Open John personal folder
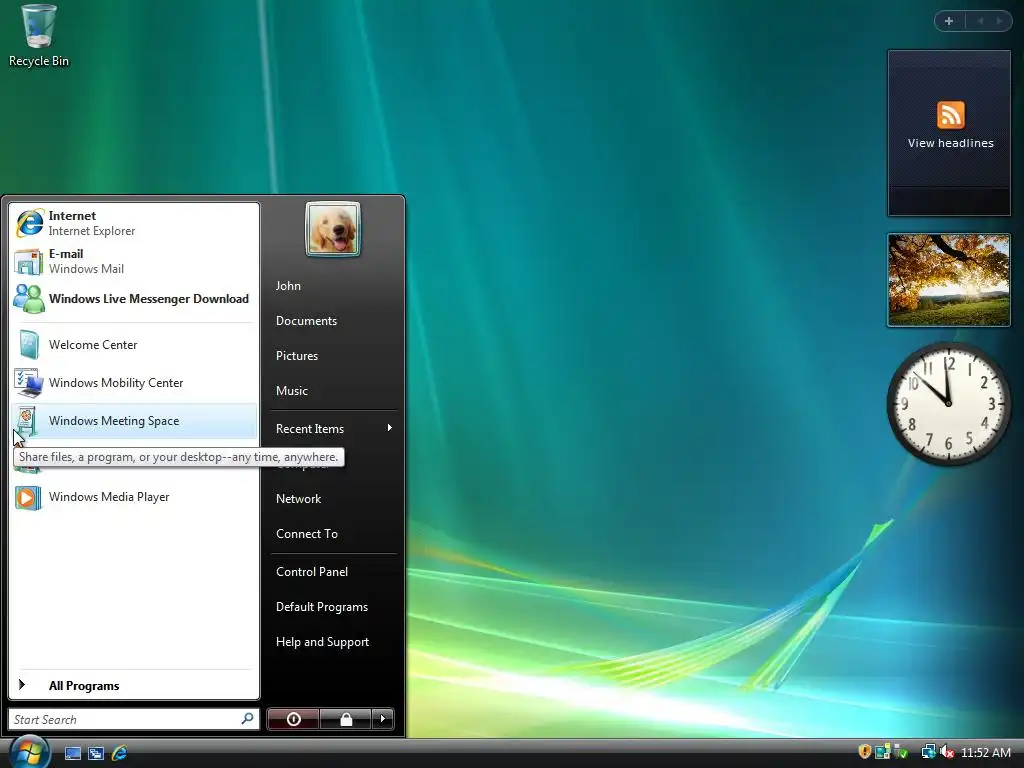Viewport: 1024px width, 768px height. 288,286
